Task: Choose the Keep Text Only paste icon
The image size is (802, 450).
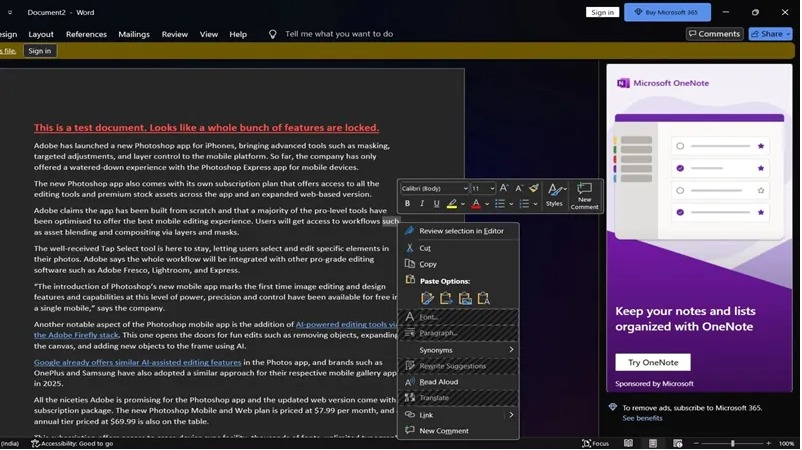Action: point(484,298)
